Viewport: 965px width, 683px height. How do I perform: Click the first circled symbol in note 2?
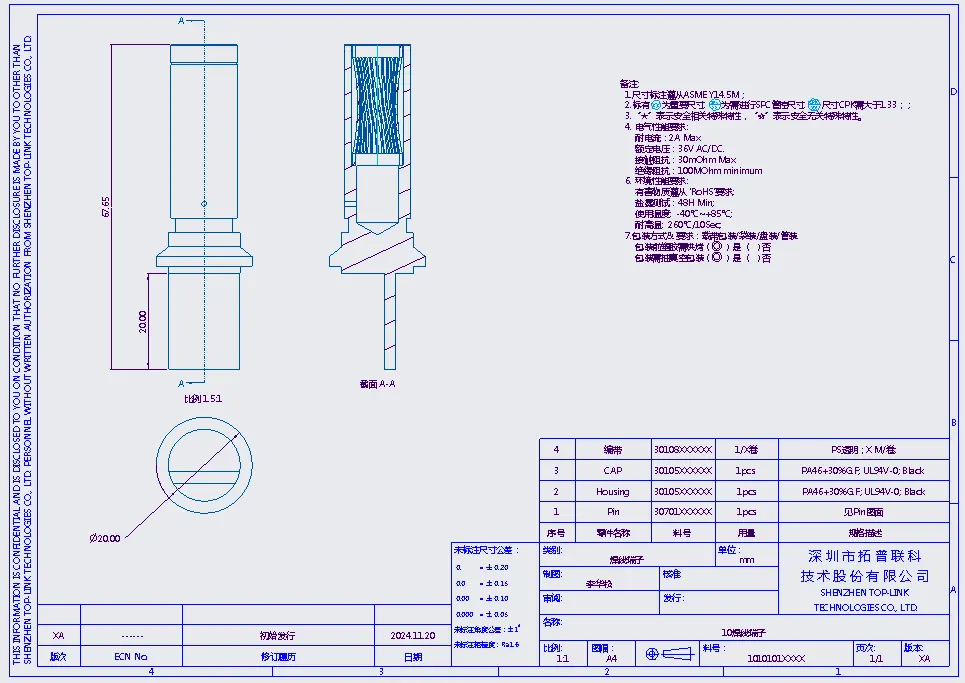656,104
